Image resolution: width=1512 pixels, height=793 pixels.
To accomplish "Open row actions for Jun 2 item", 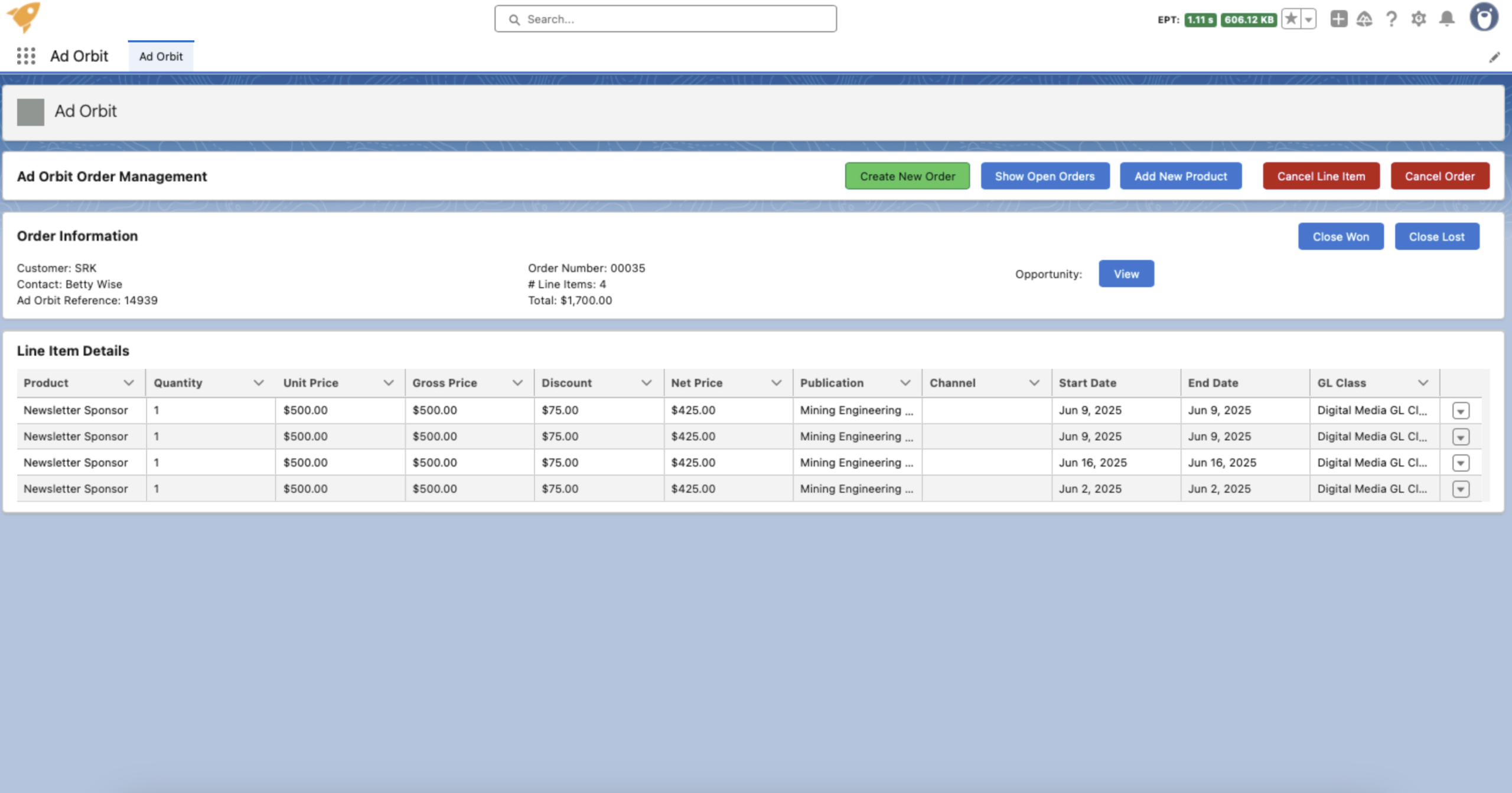I will [x=1461, y=489].
